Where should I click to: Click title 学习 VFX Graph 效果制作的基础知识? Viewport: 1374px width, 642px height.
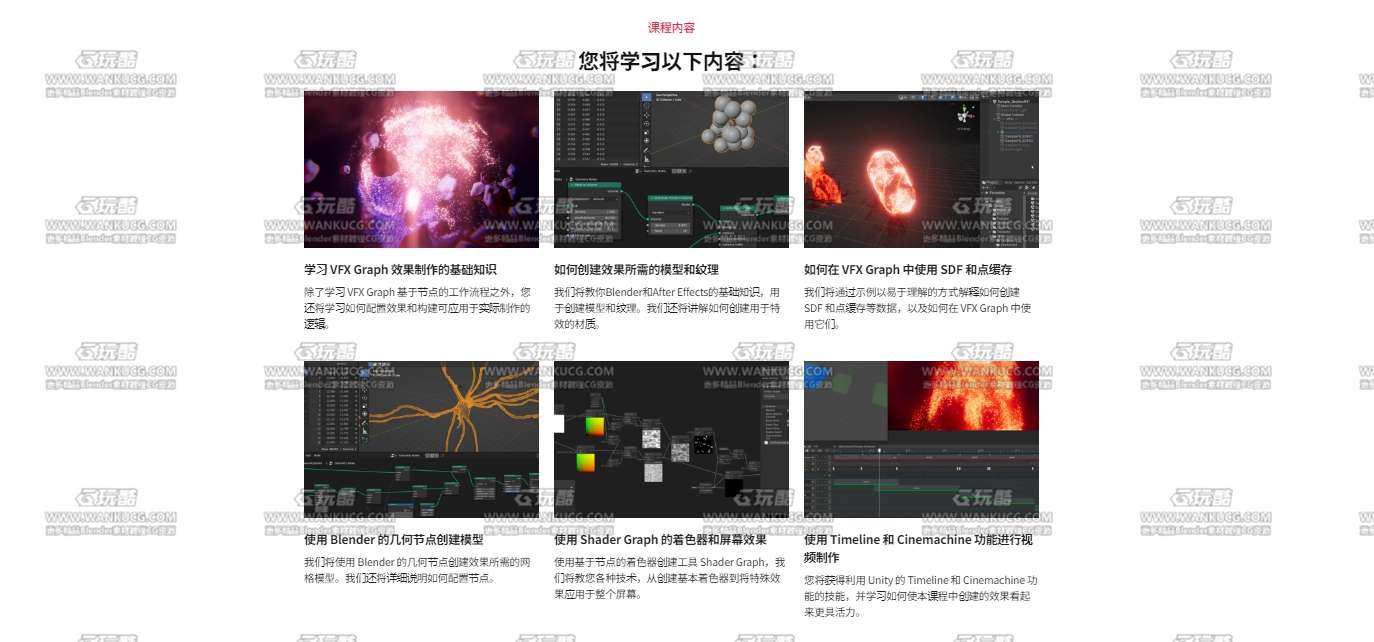tap(400, 270)
